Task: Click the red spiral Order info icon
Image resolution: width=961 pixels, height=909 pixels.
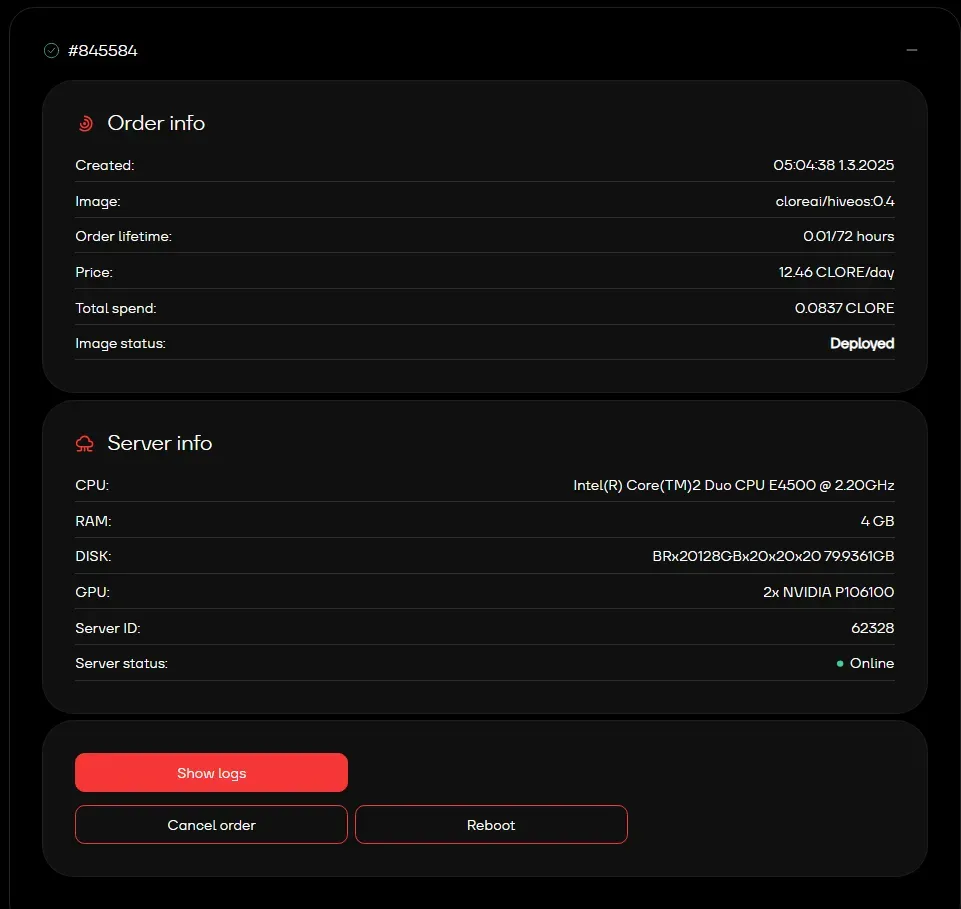Action: (86, 123)
